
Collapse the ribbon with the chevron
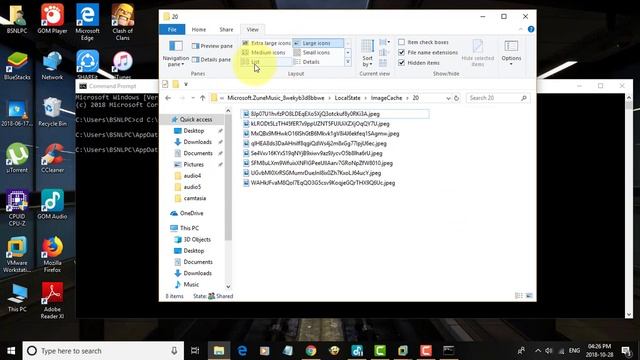click(520, 29)
